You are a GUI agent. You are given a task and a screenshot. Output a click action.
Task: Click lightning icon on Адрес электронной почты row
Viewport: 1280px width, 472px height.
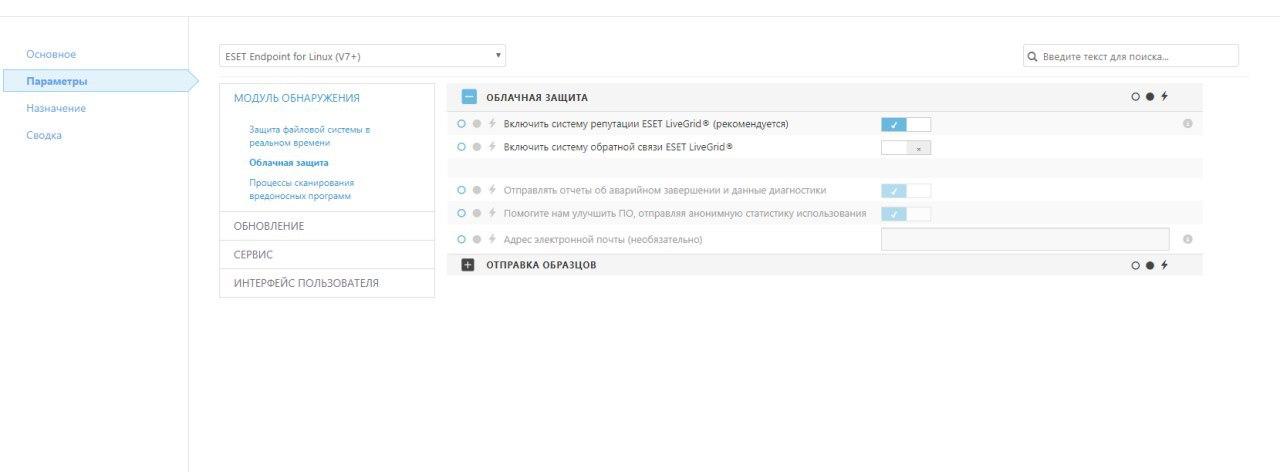(x=492, y=239)
